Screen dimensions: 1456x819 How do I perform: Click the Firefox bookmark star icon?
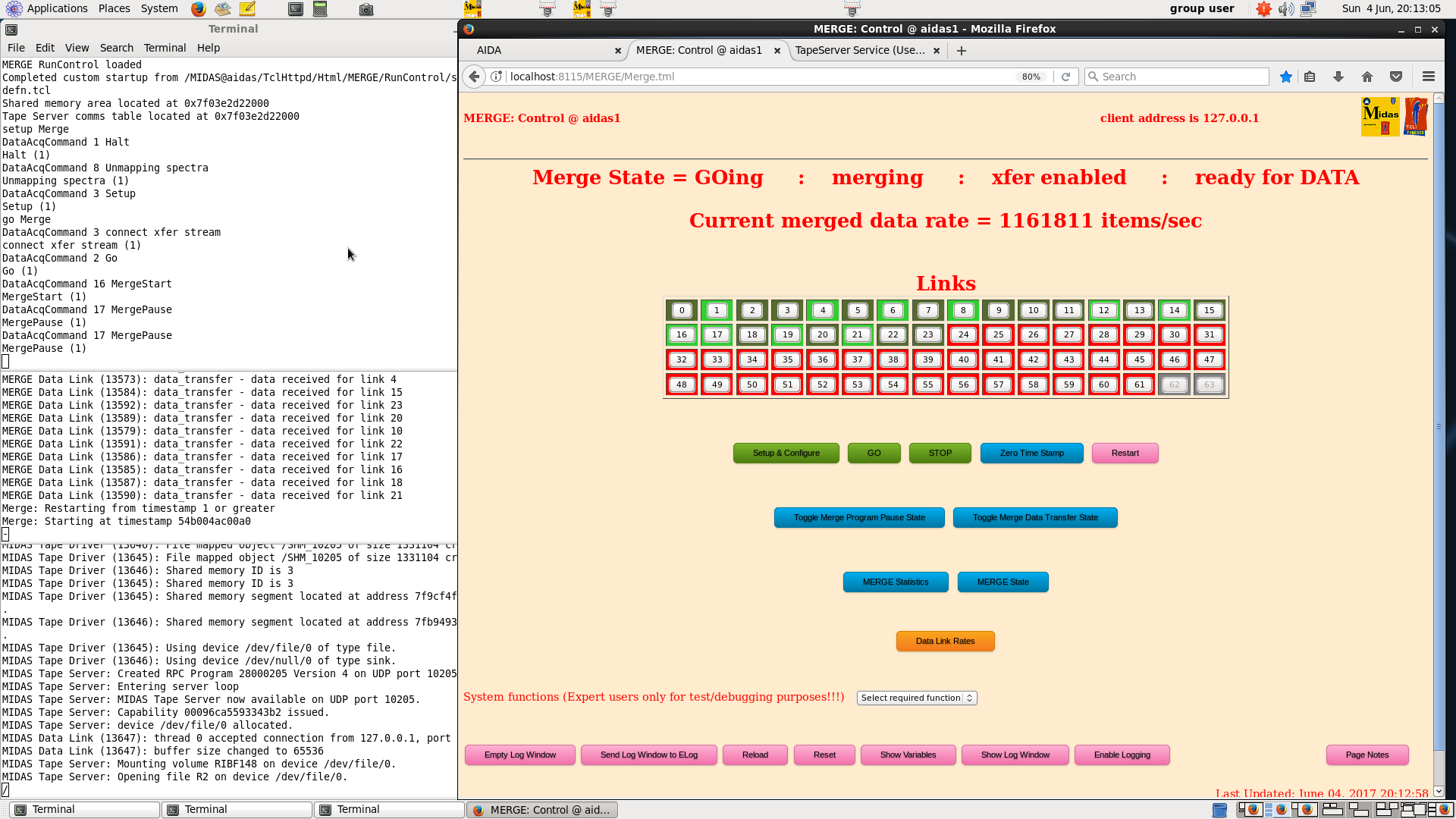1285,77
